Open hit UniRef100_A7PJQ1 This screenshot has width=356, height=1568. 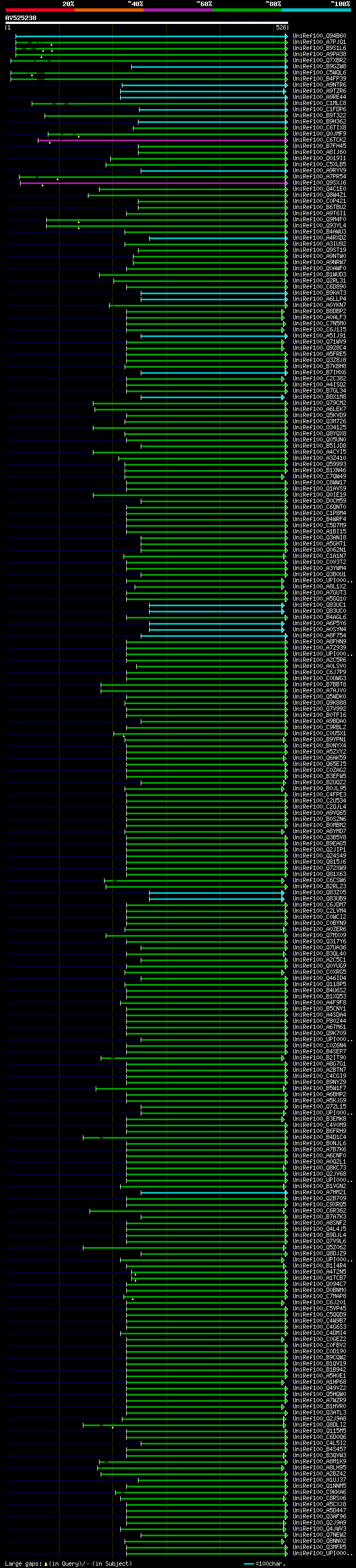click(319, 42)
